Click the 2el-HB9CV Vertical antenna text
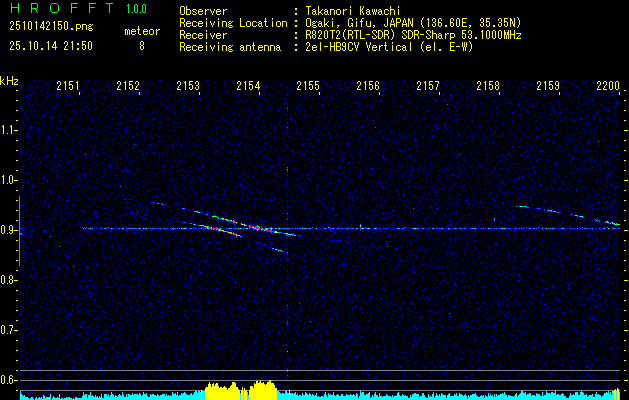629x400 pixels. point(390,47)
